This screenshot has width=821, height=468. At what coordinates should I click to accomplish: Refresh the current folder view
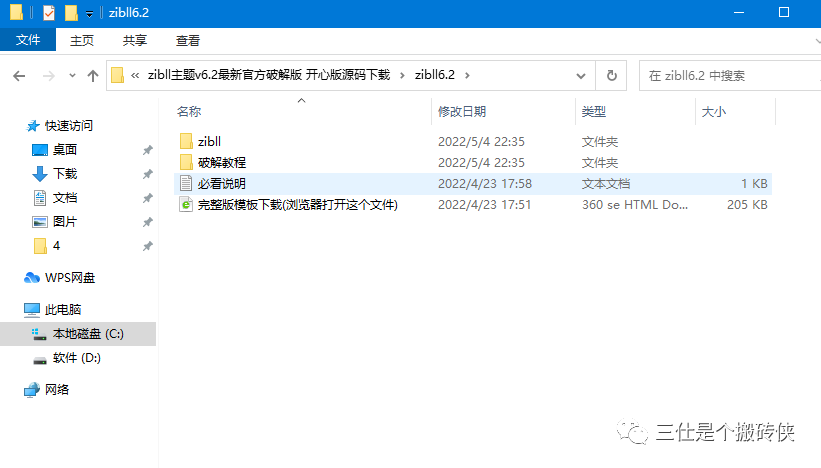pyautogui.click(x=611, y=75)
